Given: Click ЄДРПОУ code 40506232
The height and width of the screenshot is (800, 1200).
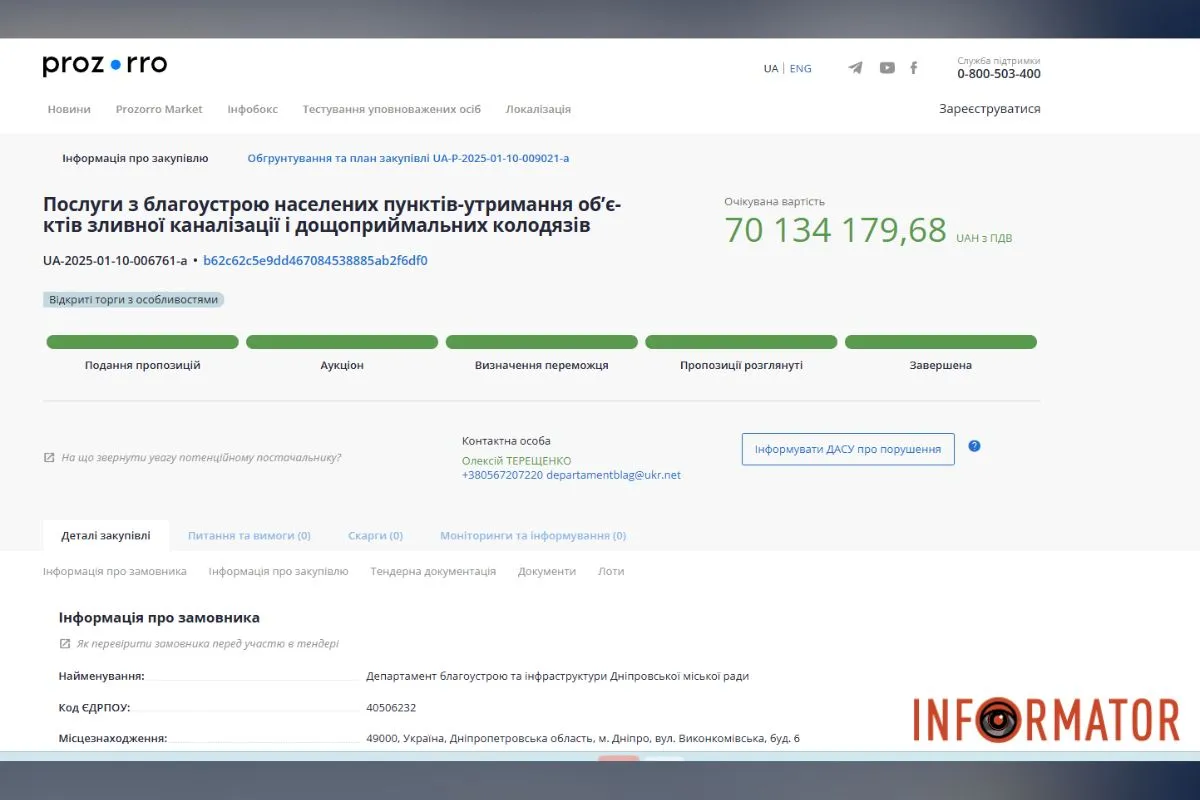Looking at the screenshot, I should pos(391,708).
